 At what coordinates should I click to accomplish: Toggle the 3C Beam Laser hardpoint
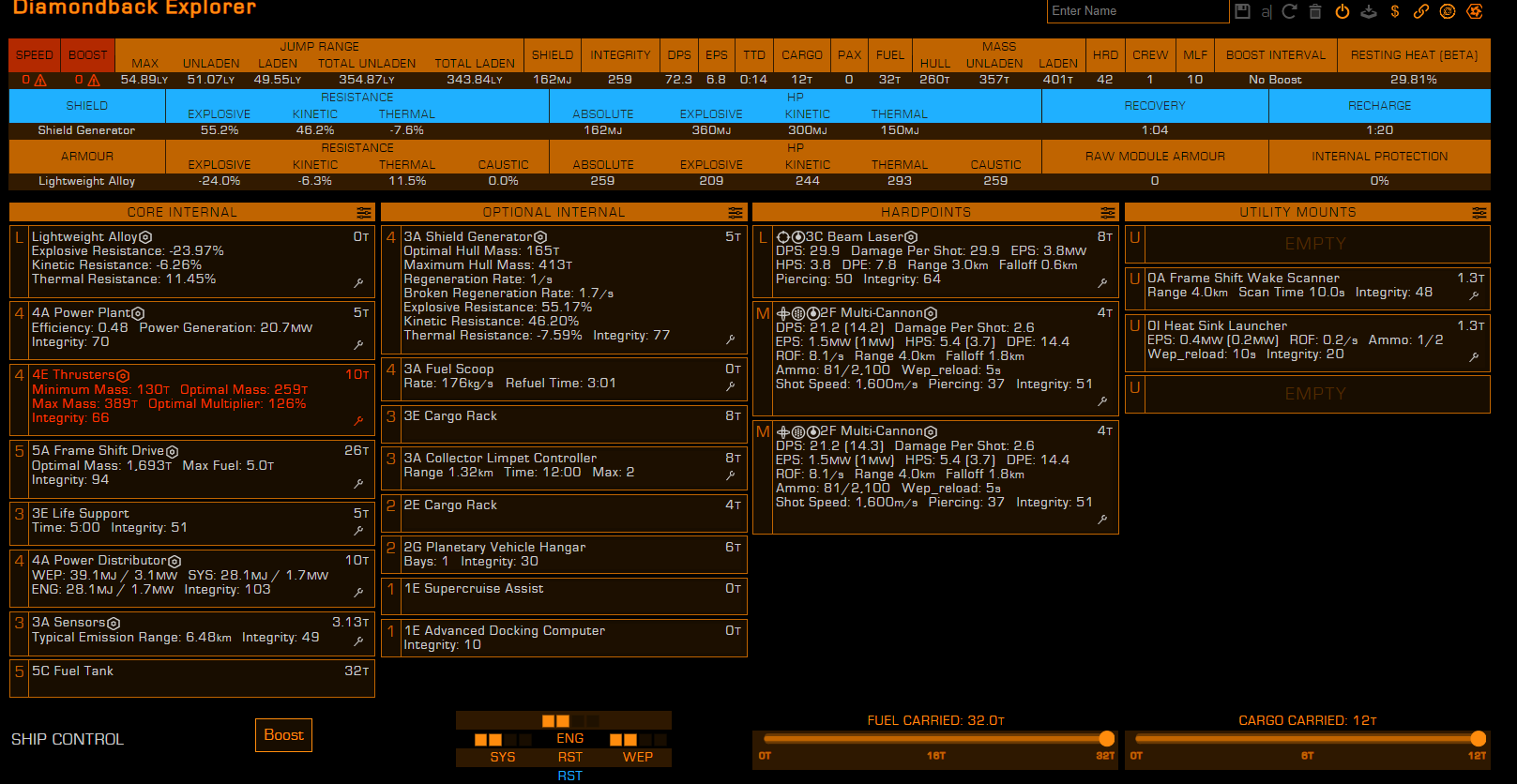(x=935, y=262)
